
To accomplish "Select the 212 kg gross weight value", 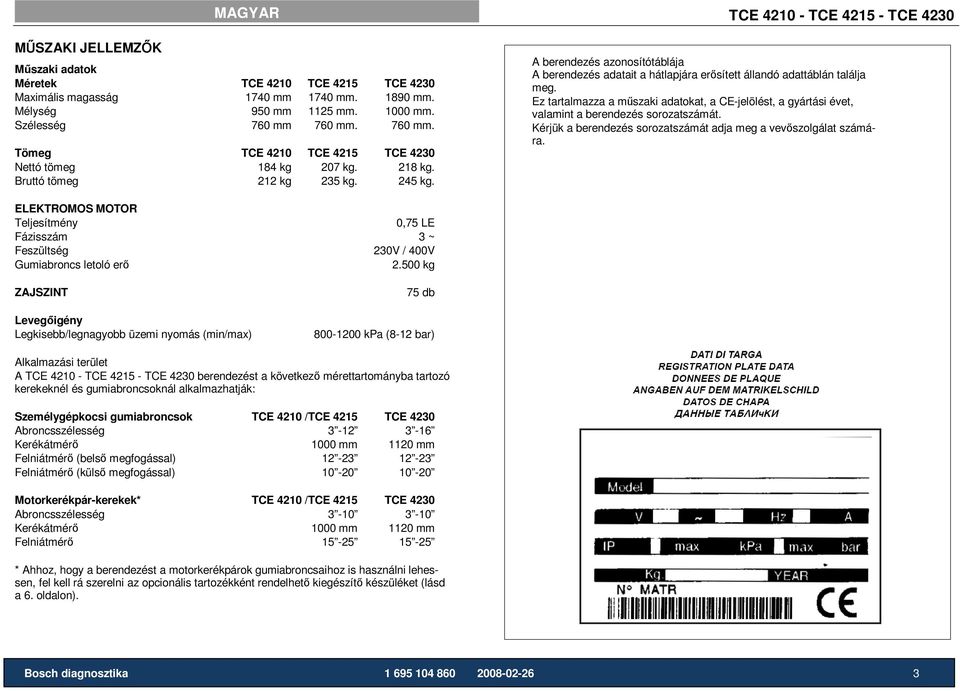I will pos(274,181).
